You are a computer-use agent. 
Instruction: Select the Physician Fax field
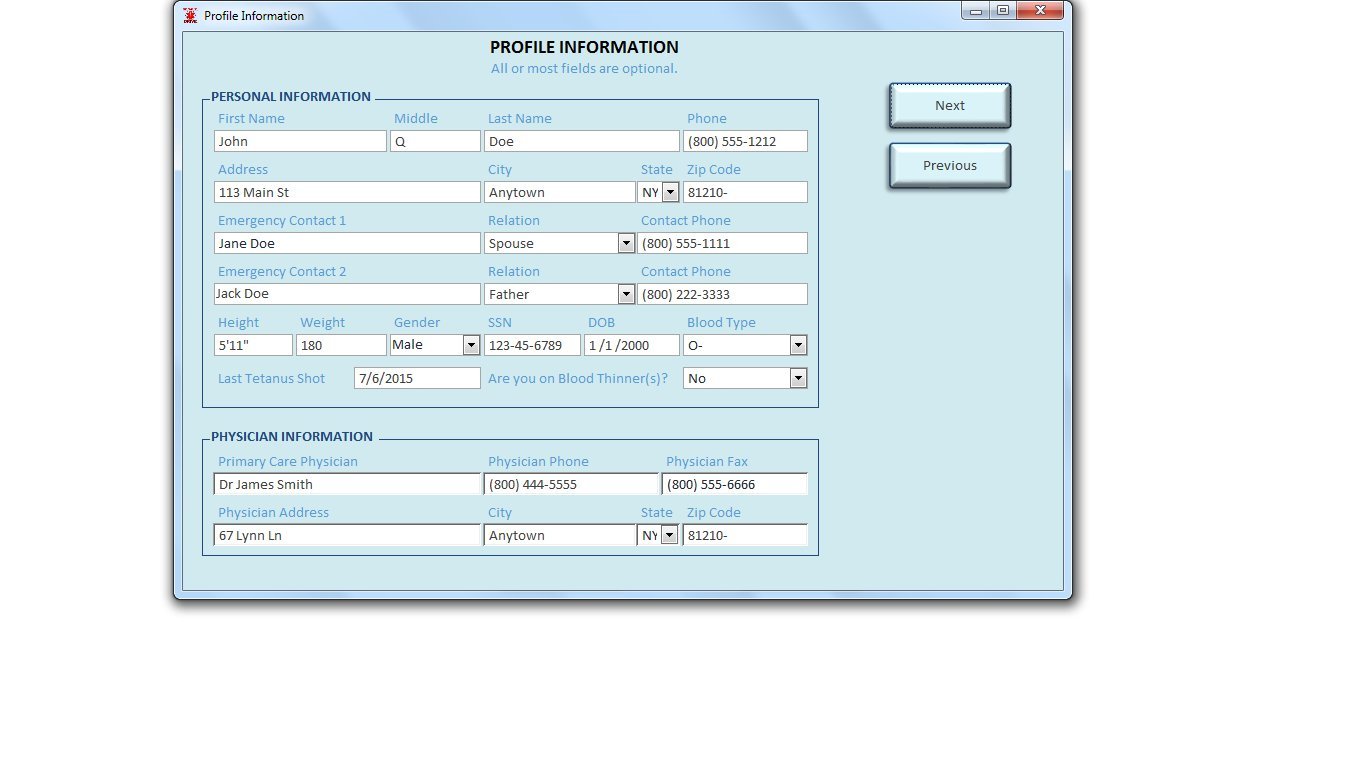[735, 484]
